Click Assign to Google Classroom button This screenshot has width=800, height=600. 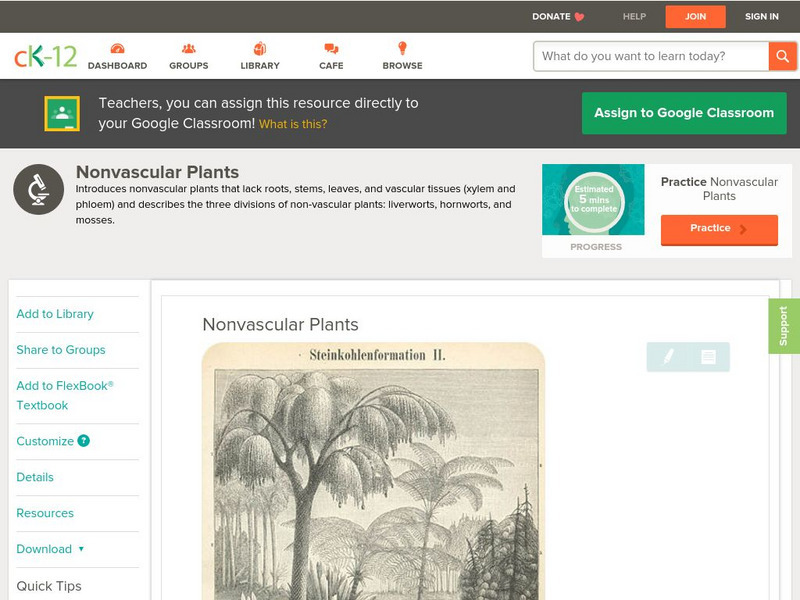coord(684,113)
